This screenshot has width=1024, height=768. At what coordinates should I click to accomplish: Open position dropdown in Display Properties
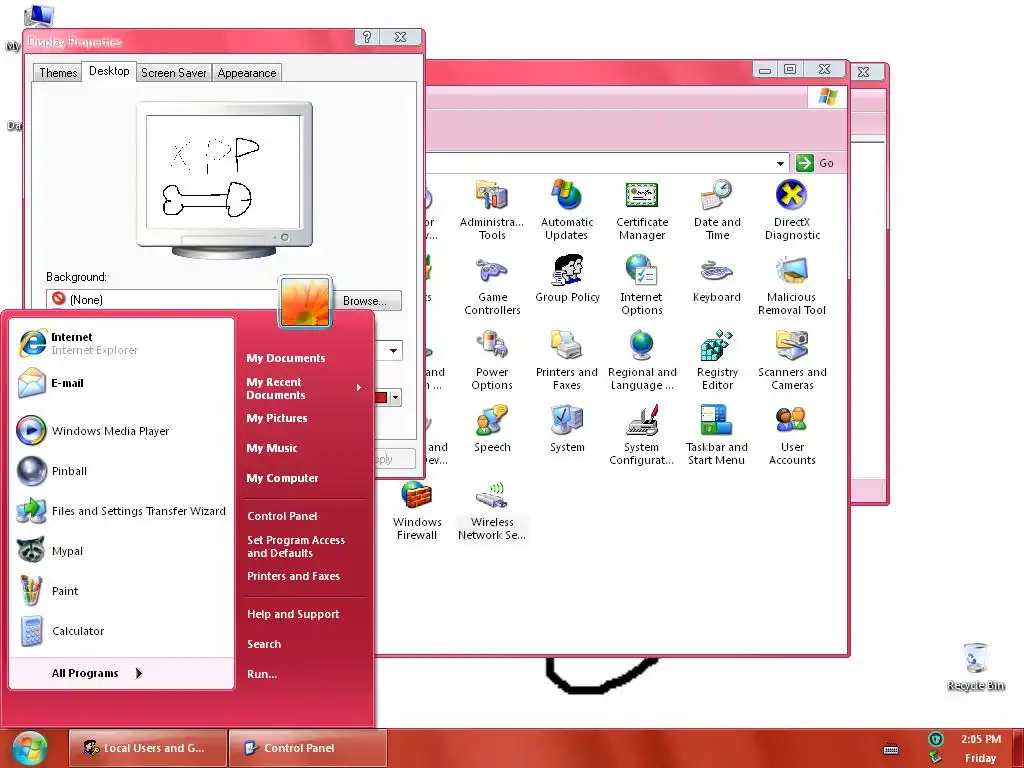[393, 351]
